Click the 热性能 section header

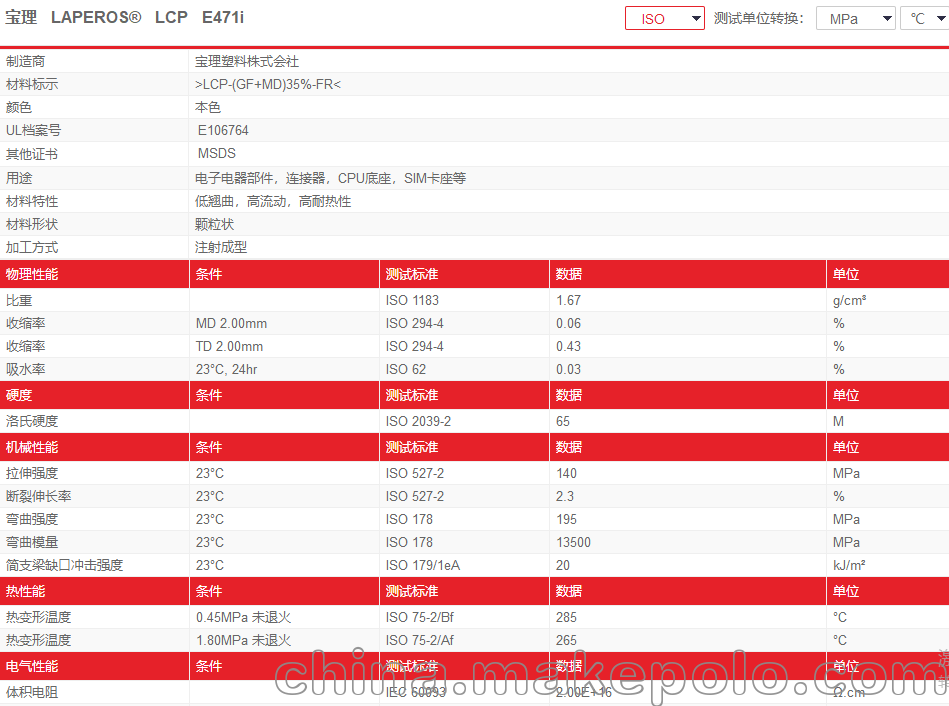point(25,592)
